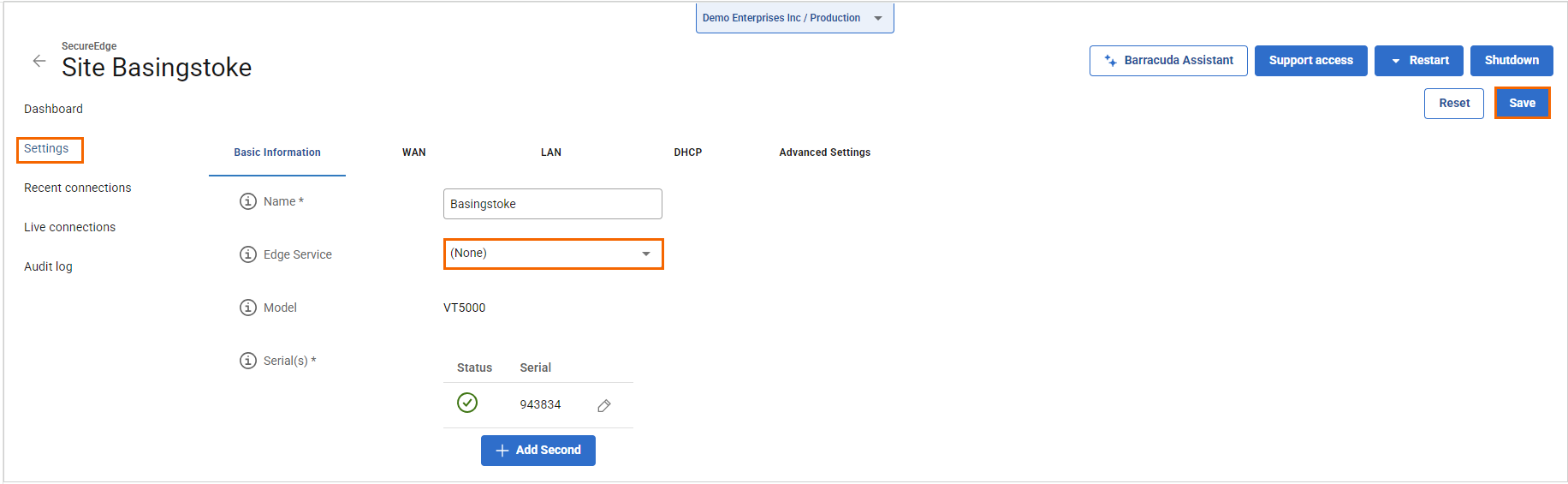Open the Advanced Settings tab
Viewport: 1568px width, 484px height.
point(824,152)
